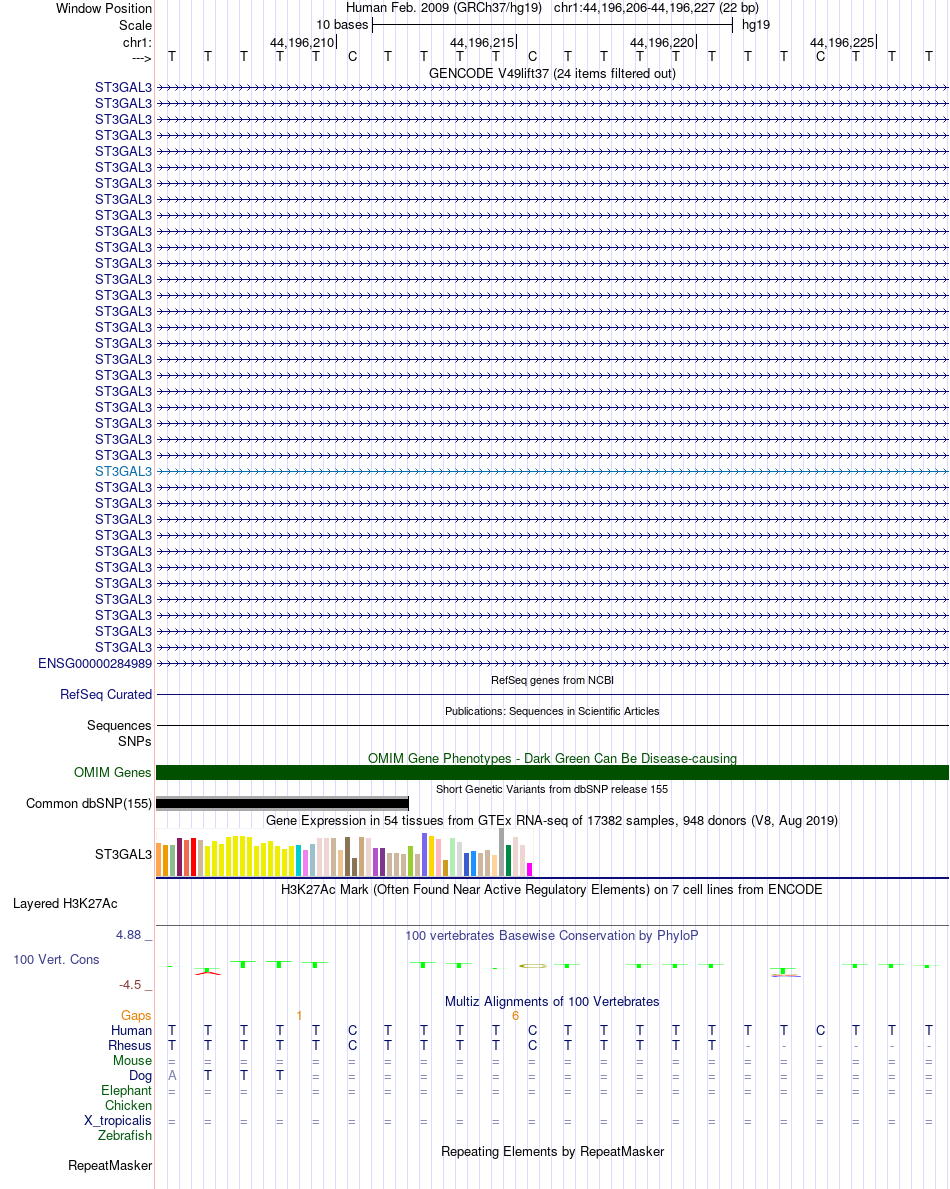Viewport: 950px width, 1189px height.
Task: Select the 'Human' alignment row label
Action: (x=131, y=1031)
